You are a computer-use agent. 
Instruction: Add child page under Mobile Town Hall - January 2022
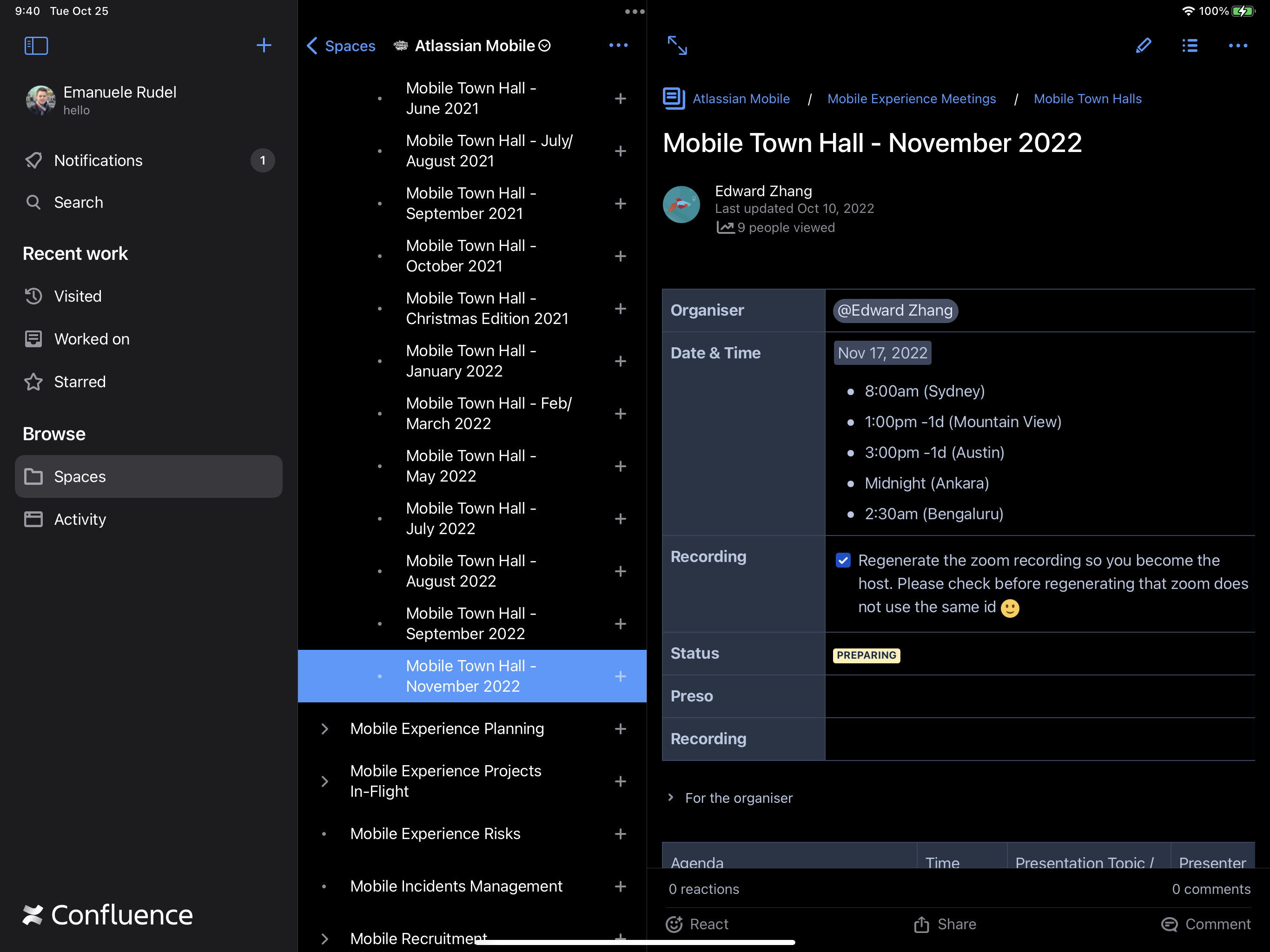620,361
